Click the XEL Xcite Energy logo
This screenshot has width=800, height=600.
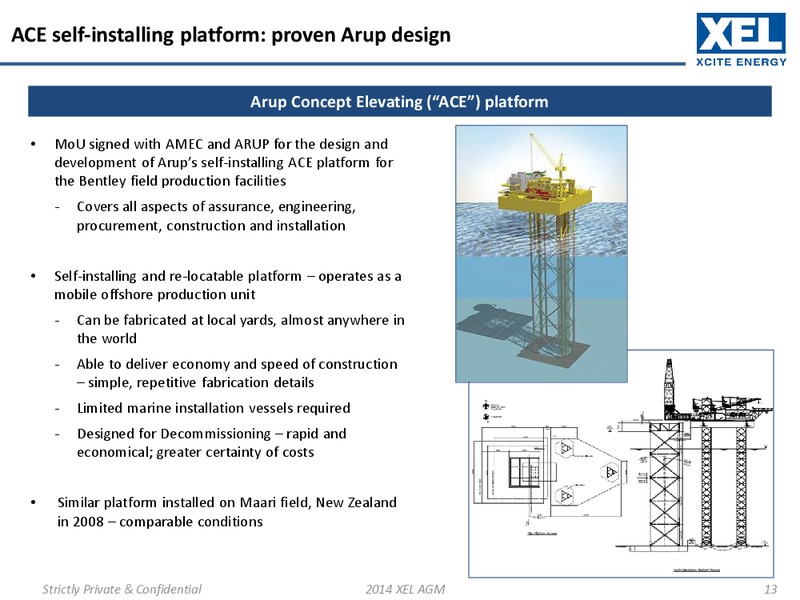click(741, 40)
